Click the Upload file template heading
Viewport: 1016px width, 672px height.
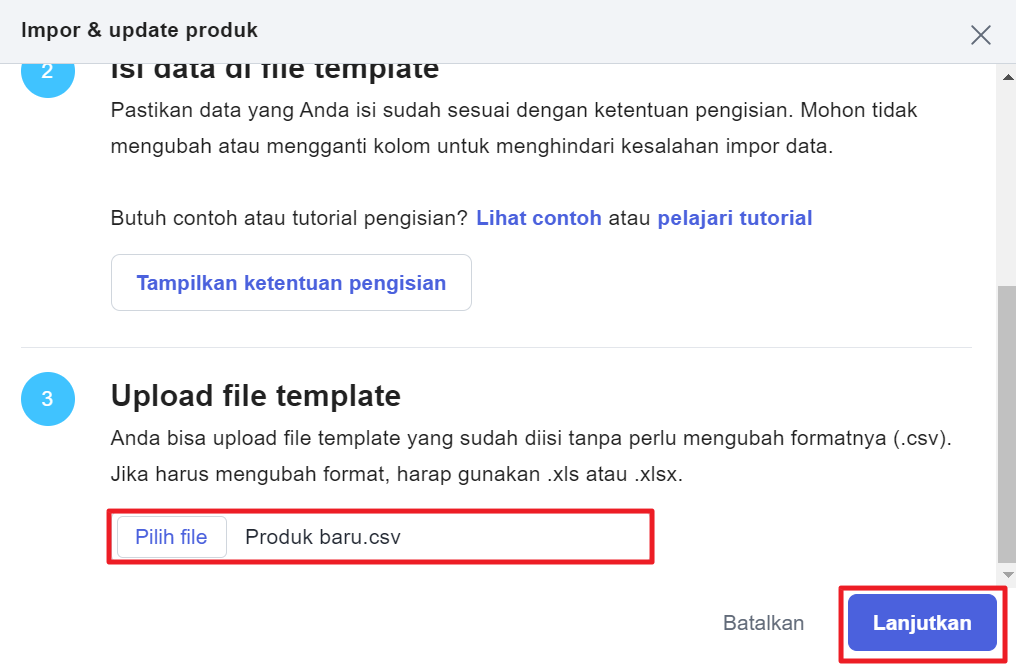pos(256,396)
